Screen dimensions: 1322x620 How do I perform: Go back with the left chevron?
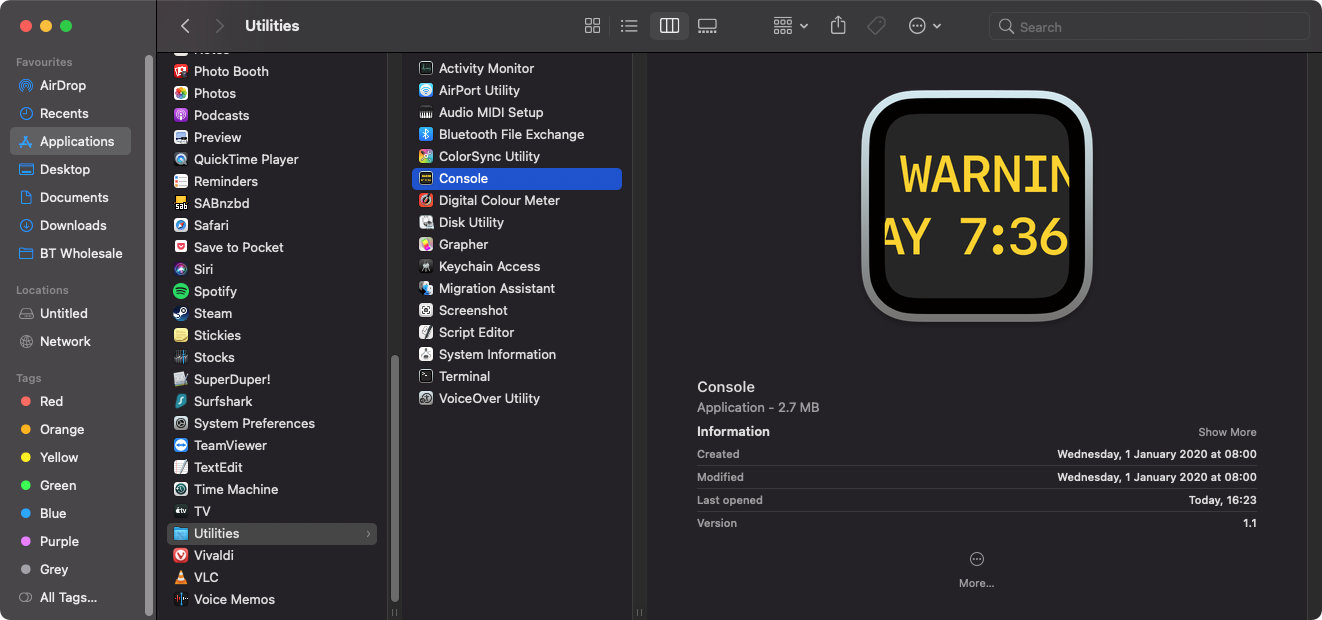pyautogui.click(x=185, y=26)
